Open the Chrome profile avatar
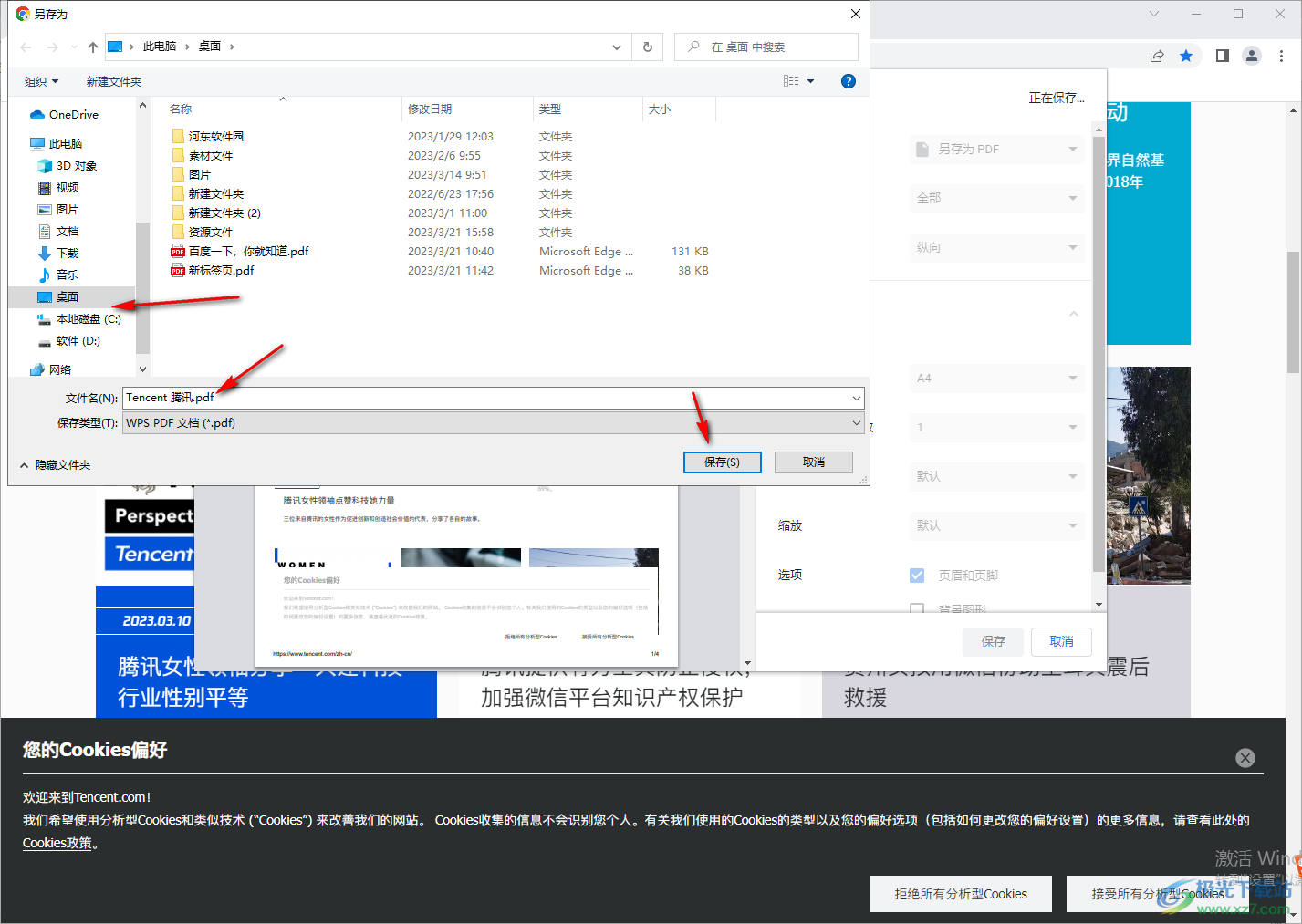Viewport: 1302px width, 924px height. tap(1252, 56)
